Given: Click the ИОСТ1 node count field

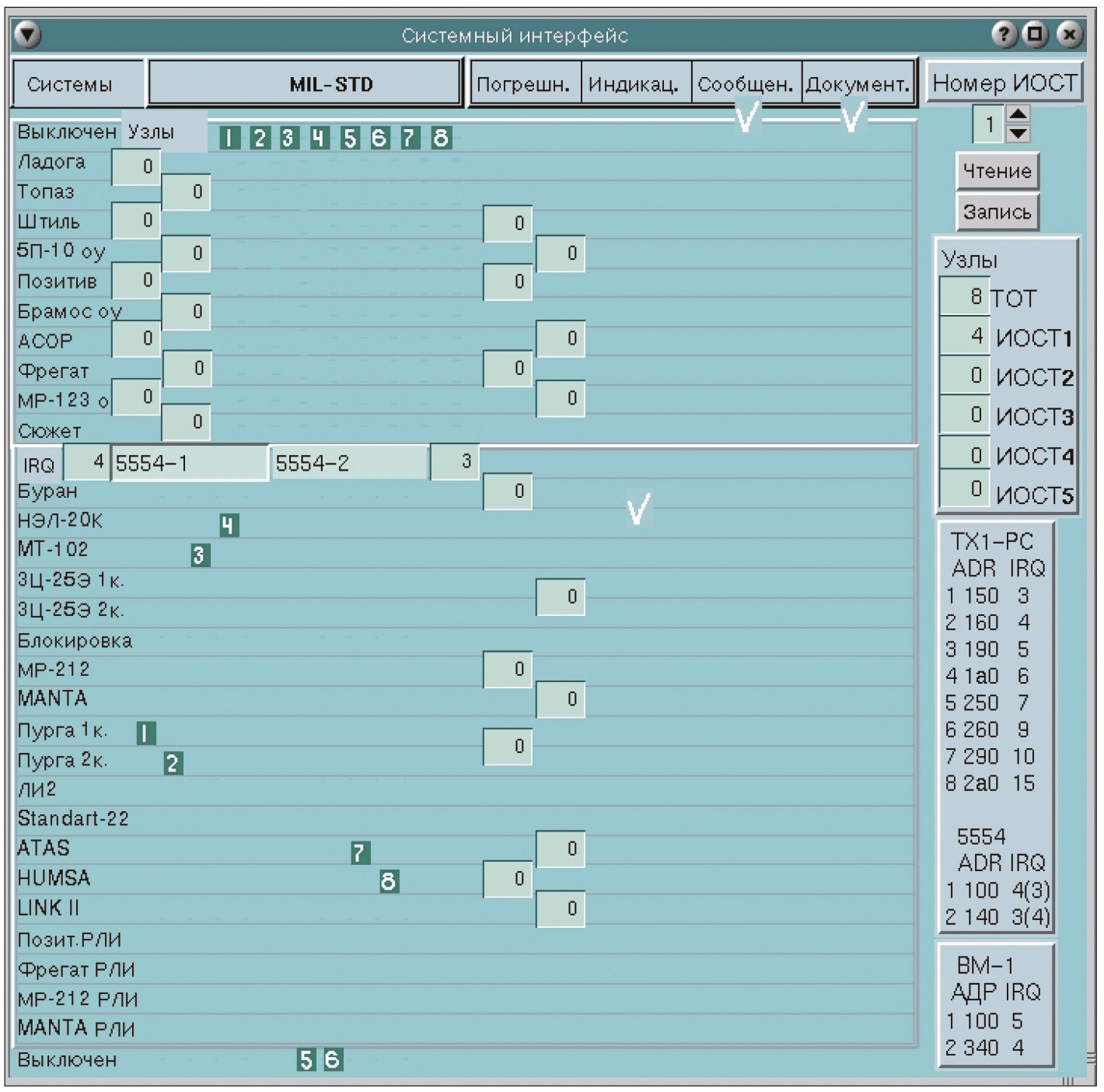Looking at the screenshot, I should [964, 336].
